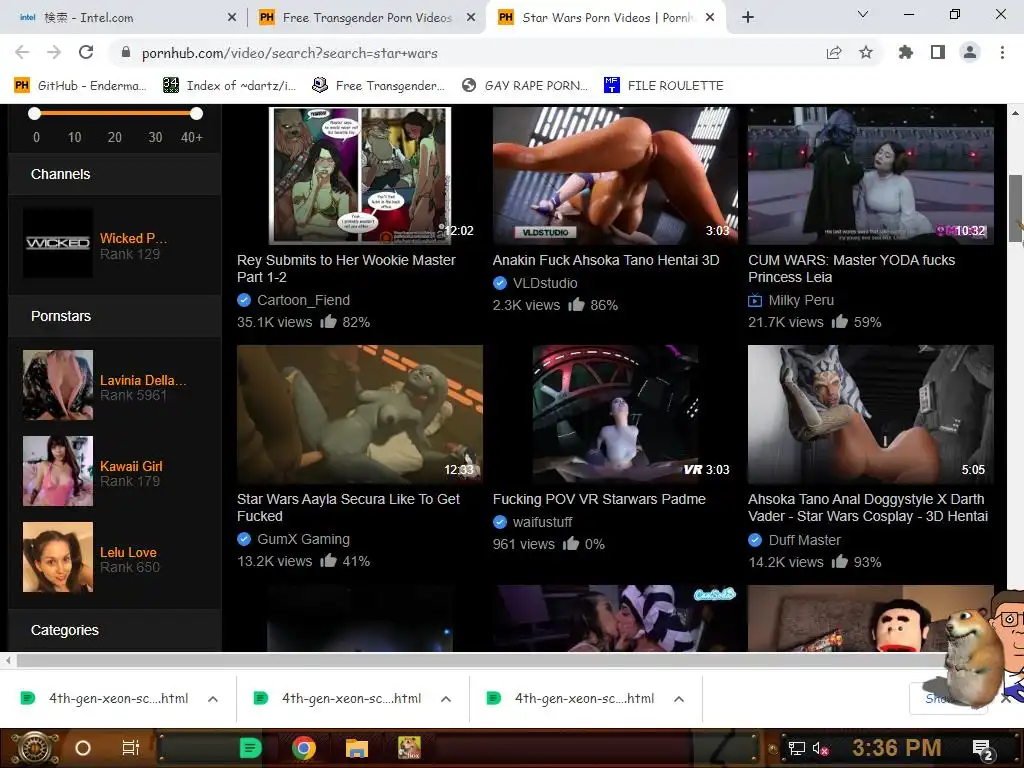Viewport: 1024px width, 768px height.
Task: Open the Cartoon_Fiend uploader link
Action: click(304, 300)
